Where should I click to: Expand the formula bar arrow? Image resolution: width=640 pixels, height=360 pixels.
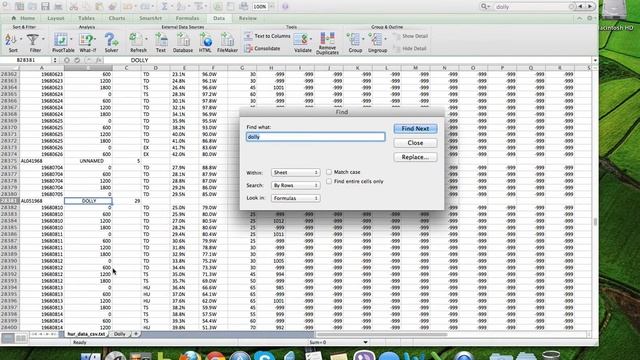click(595, 60)
